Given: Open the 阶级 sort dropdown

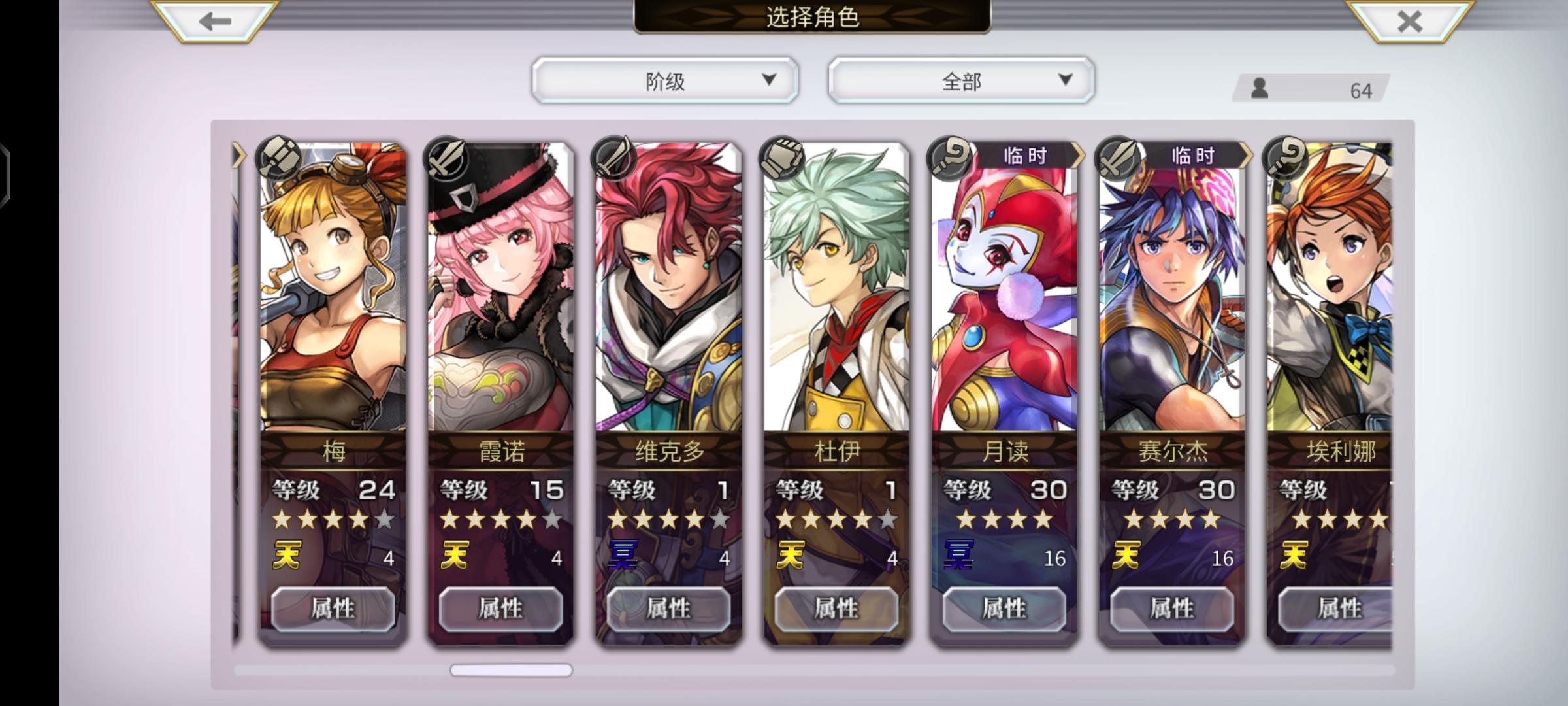Looking at the screenshot, I should pyautogui.click(x=665, y=81).
